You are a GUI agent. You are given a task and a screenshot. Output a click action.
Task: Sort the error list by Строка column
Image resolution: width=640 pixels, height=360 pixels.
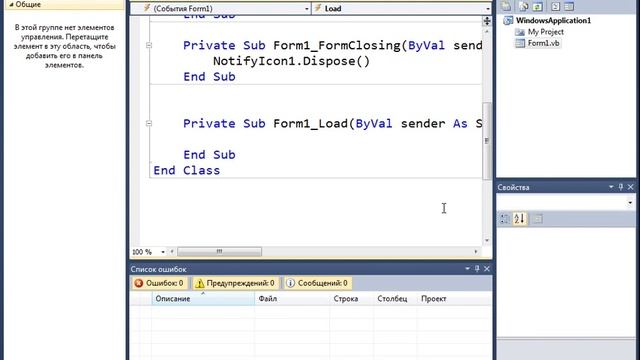[x=351, y=299]
